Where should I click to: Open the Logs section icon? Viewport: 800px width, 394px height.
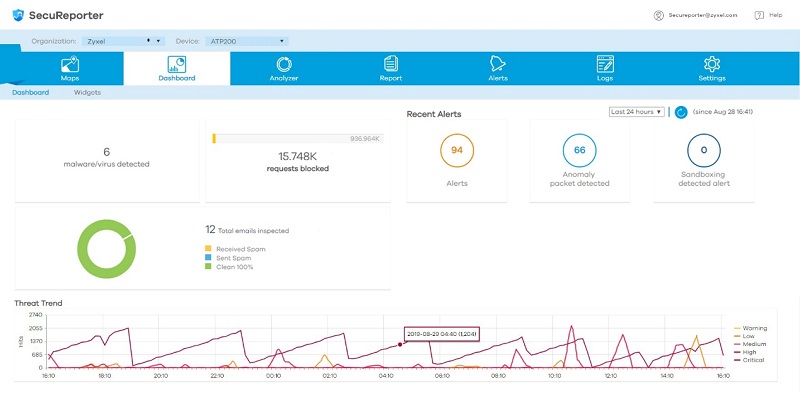[605, 64]
